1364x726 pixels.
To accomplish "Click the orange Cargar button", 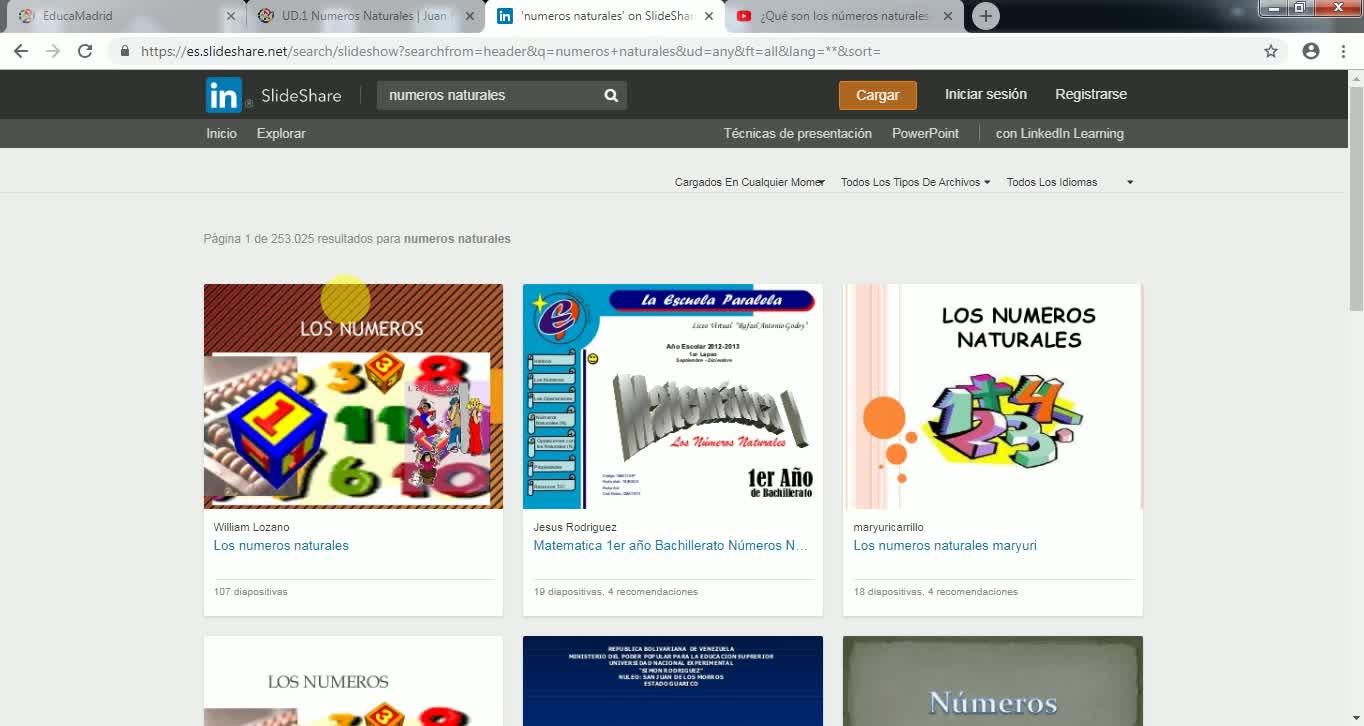I will (878, 95).
